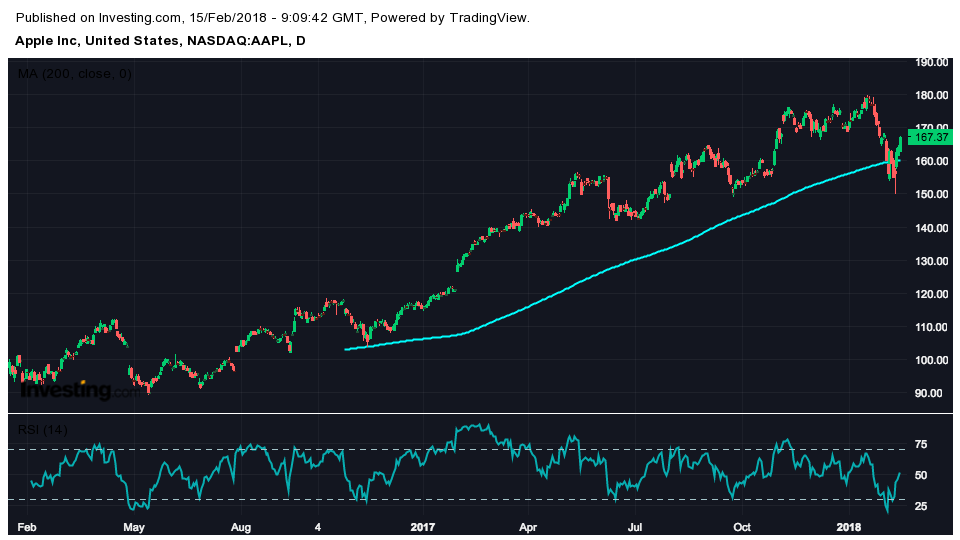Click the 2018 date axis label

point(849,527)
